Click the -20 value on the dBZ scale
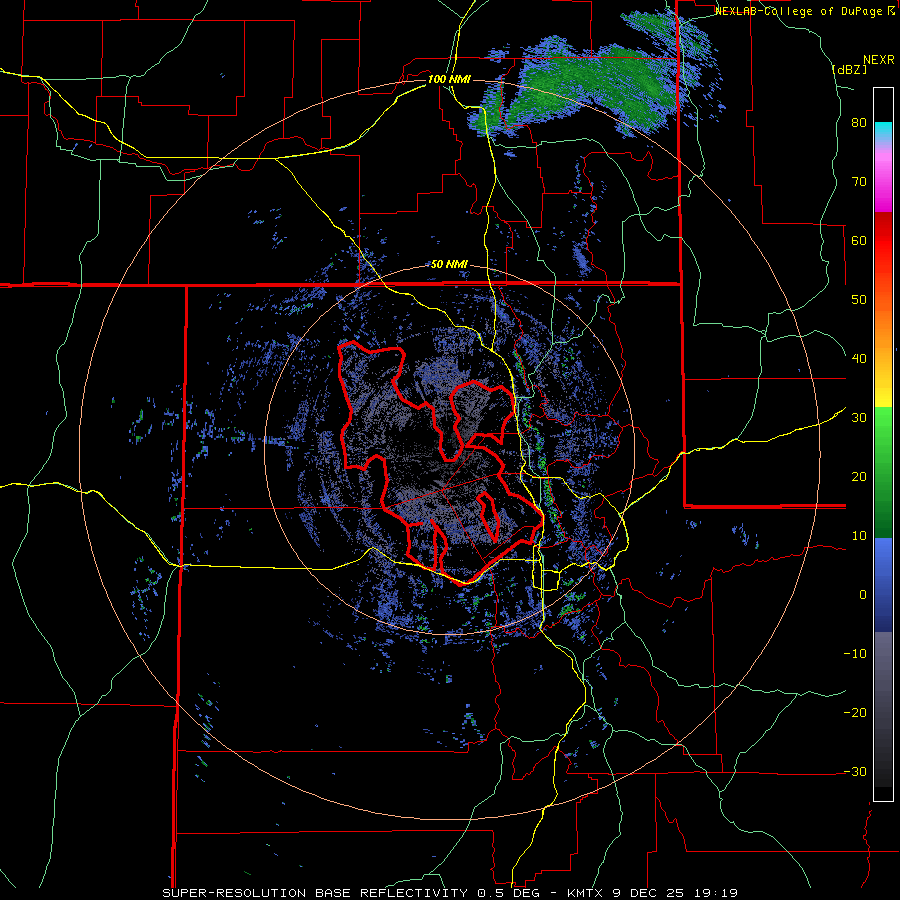This screenshot has width=900, height=900. pyautogui.click(x=855, y=713)
